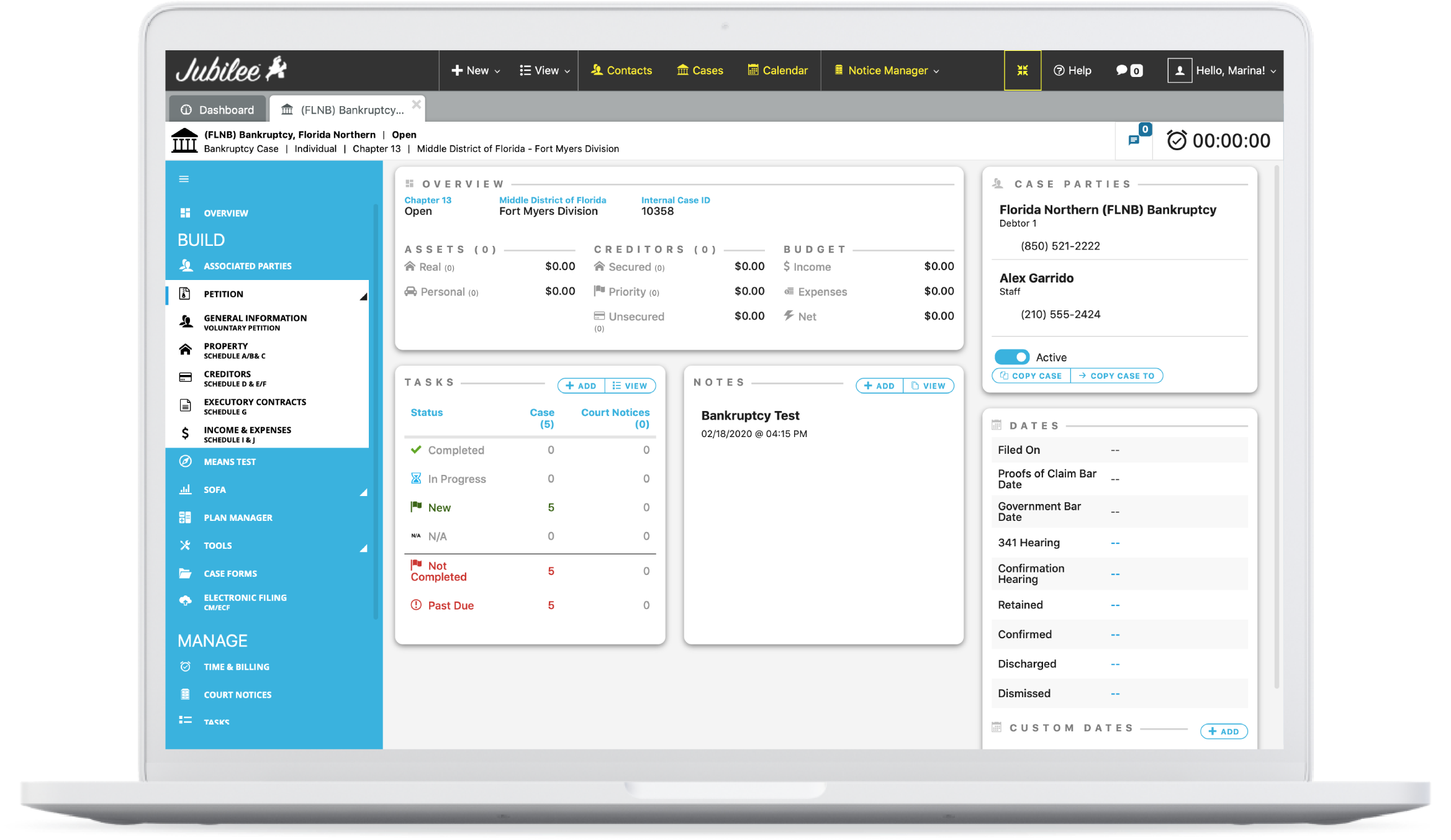Screen dimensions: 1451x840
Task: Click the user profile avatar icon
Action: tap(1179, 70)
